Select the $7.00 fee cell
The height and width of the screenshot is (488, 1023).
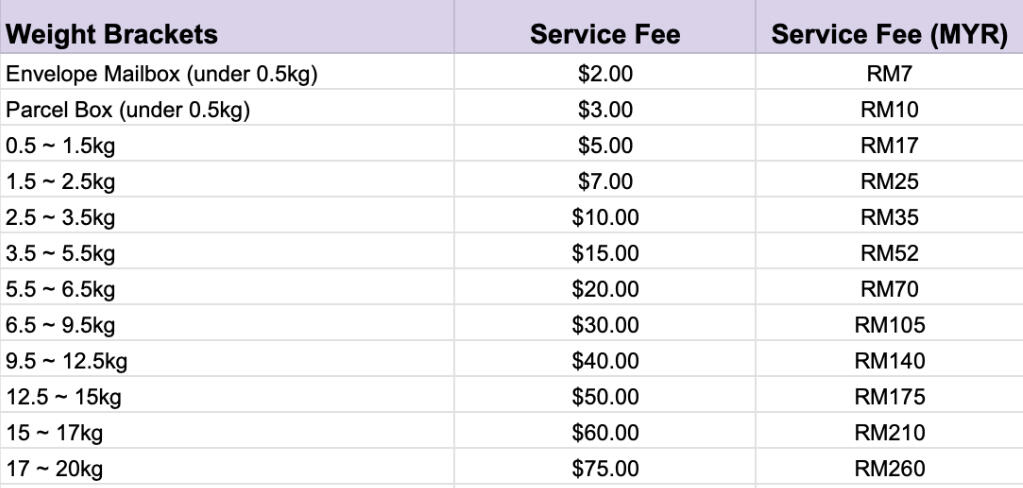[x=605, y=181]
